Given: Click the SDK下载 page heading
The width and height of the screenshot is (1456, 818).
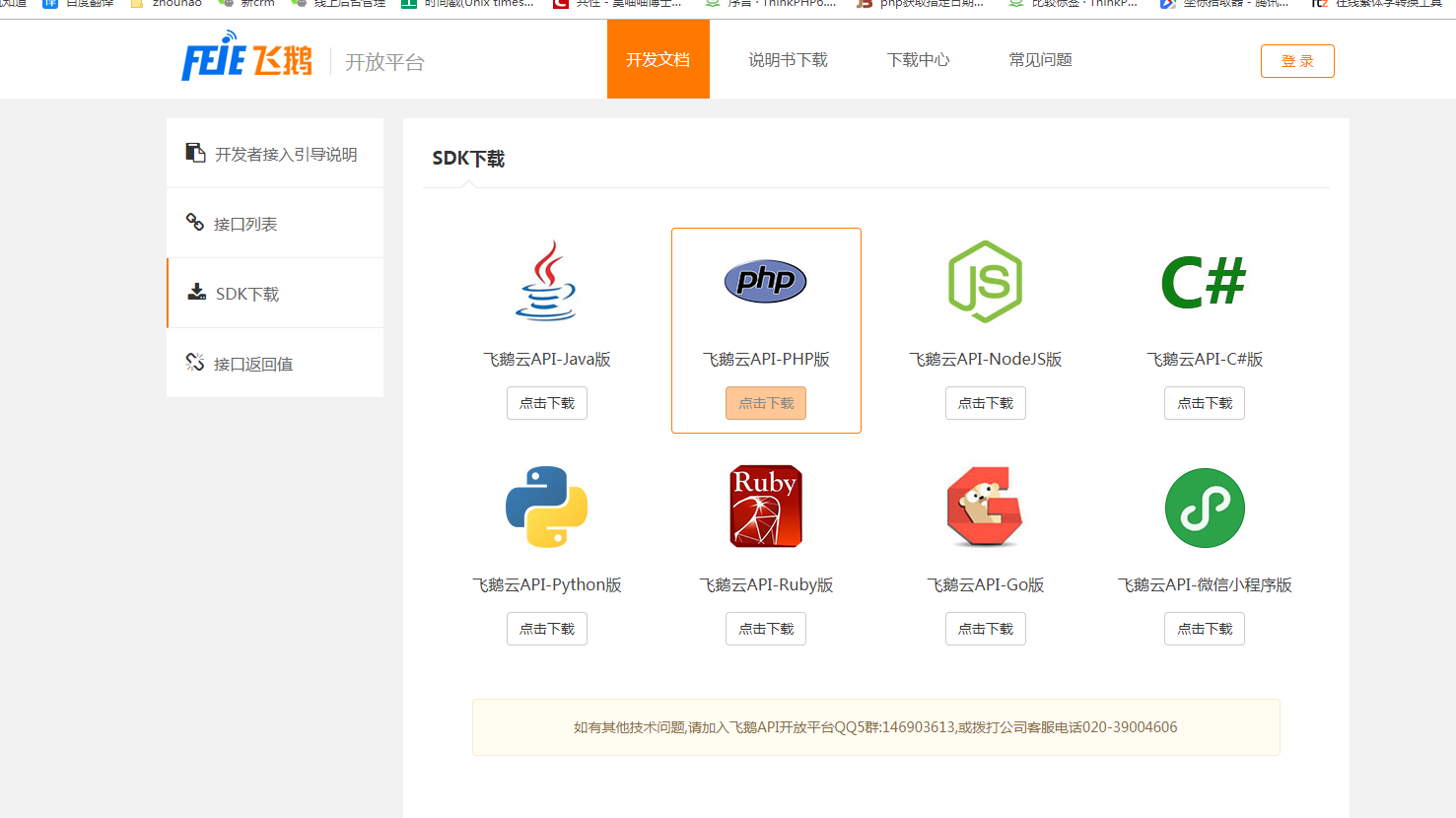Looking at the screenshot, I should tap(468, 159).
